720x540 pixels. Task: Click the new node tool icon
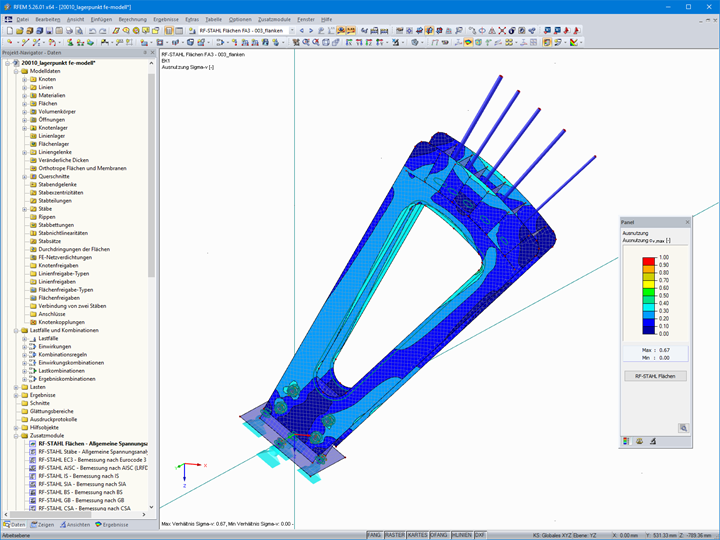coord(10,42)
